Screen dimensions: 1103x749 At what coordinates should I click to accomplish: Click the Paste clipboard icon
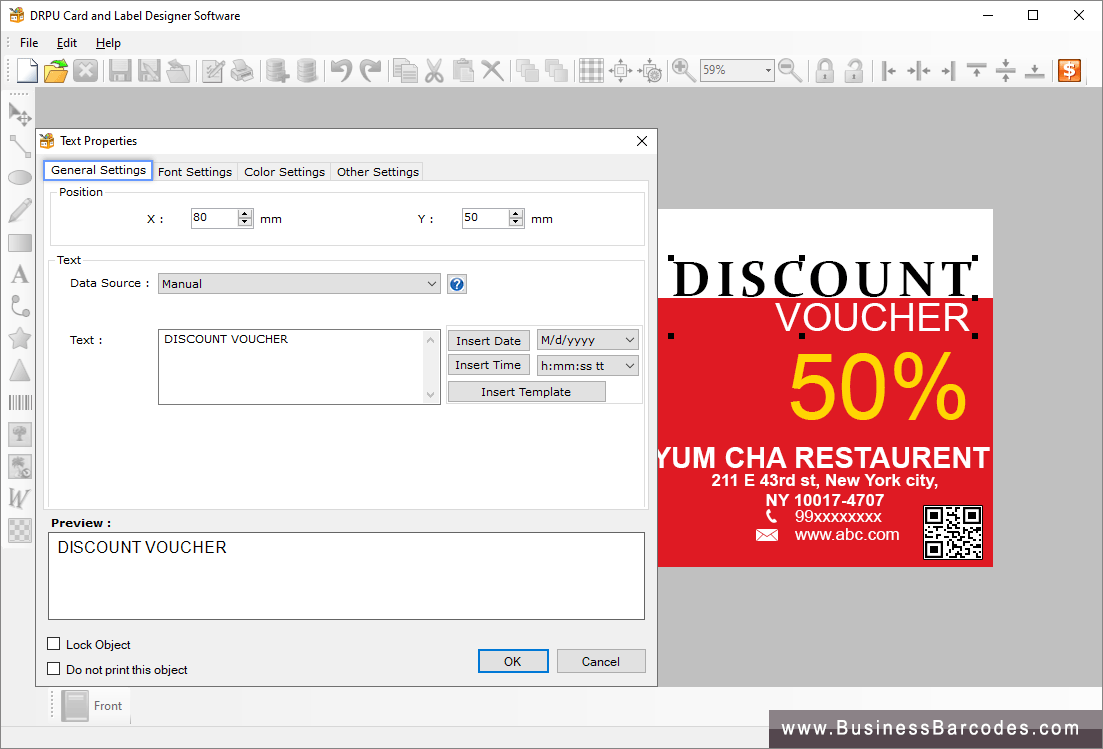[x=463, y=70]
